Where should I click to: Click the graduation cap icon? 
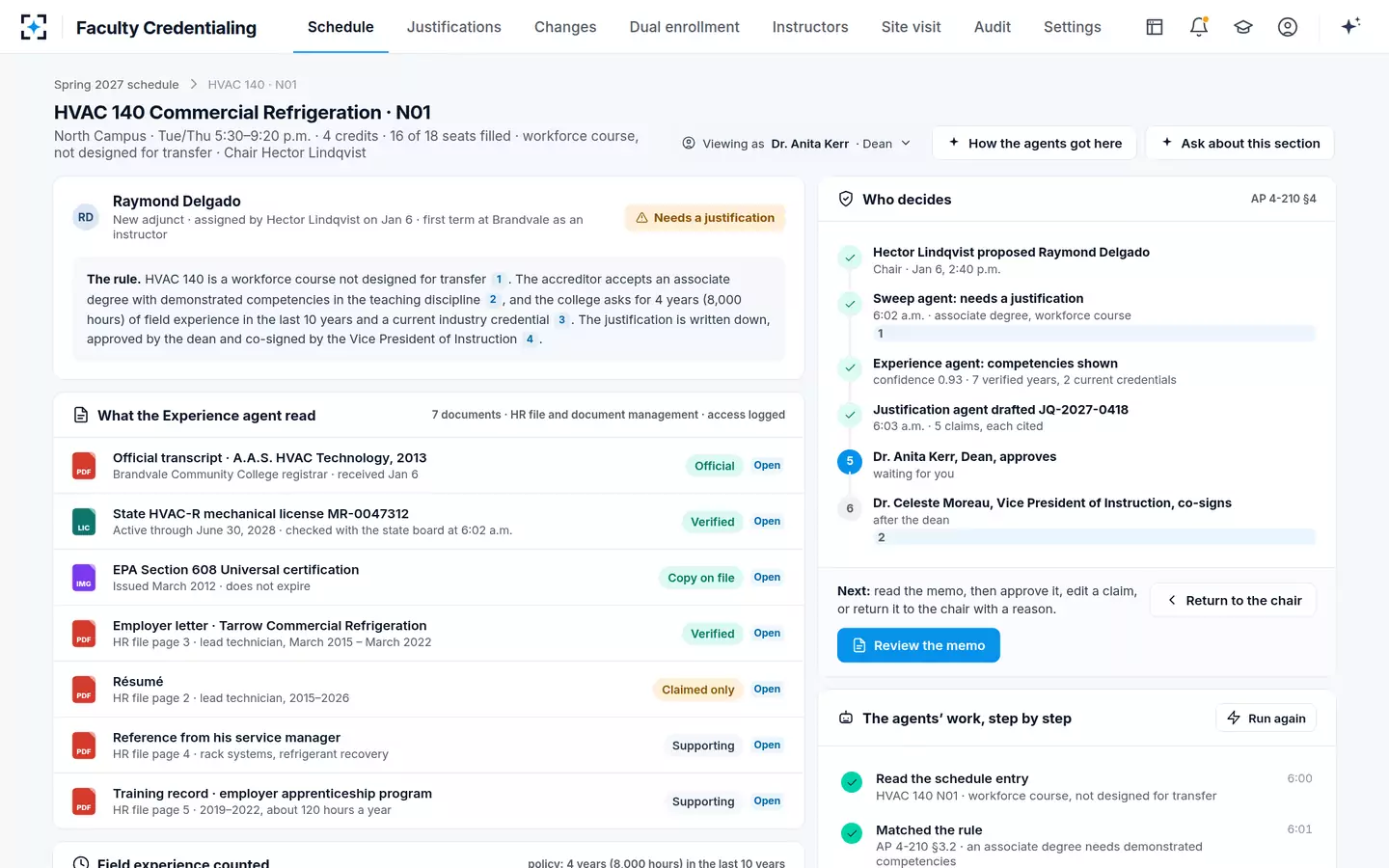pos(1243,27)
